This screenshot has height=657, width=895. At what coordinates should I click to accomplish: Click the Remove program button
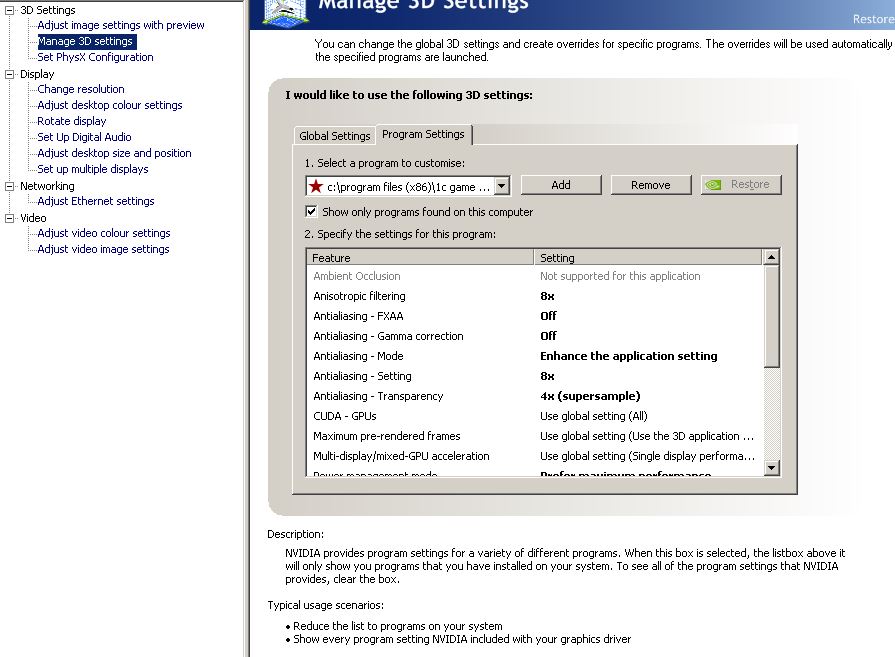coord(651,185)
